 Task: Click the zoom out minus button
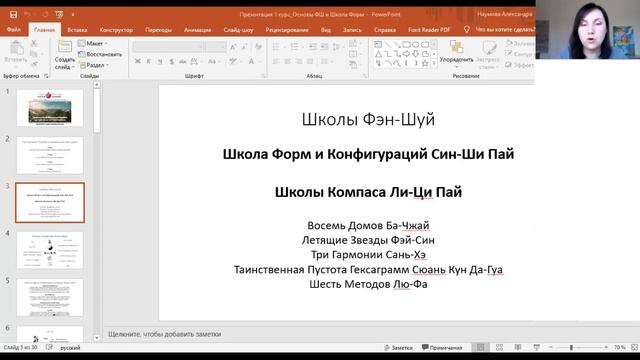pyautogui.click(x=551, y=347)
